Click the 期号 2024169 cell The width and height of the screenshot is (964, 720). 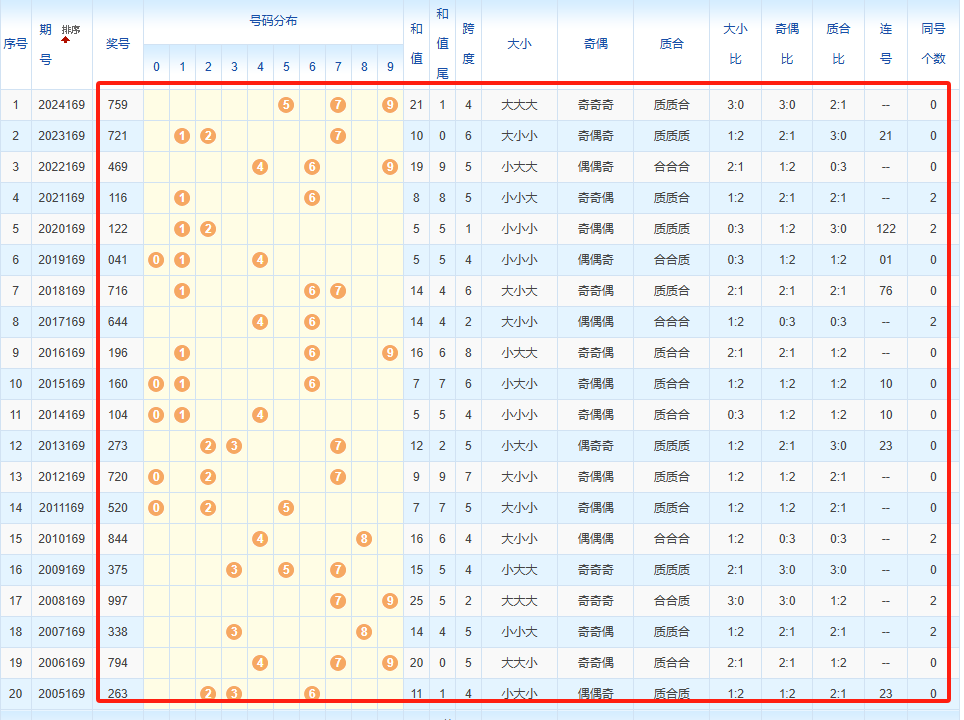[x=61, y=105]
